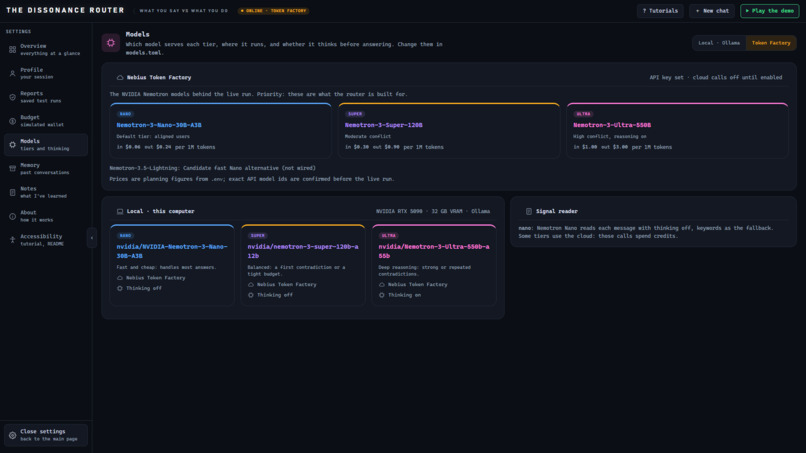This screenshot has height=453, width=806.
Task: Open the About how it works section
Action: pos(46,216)
